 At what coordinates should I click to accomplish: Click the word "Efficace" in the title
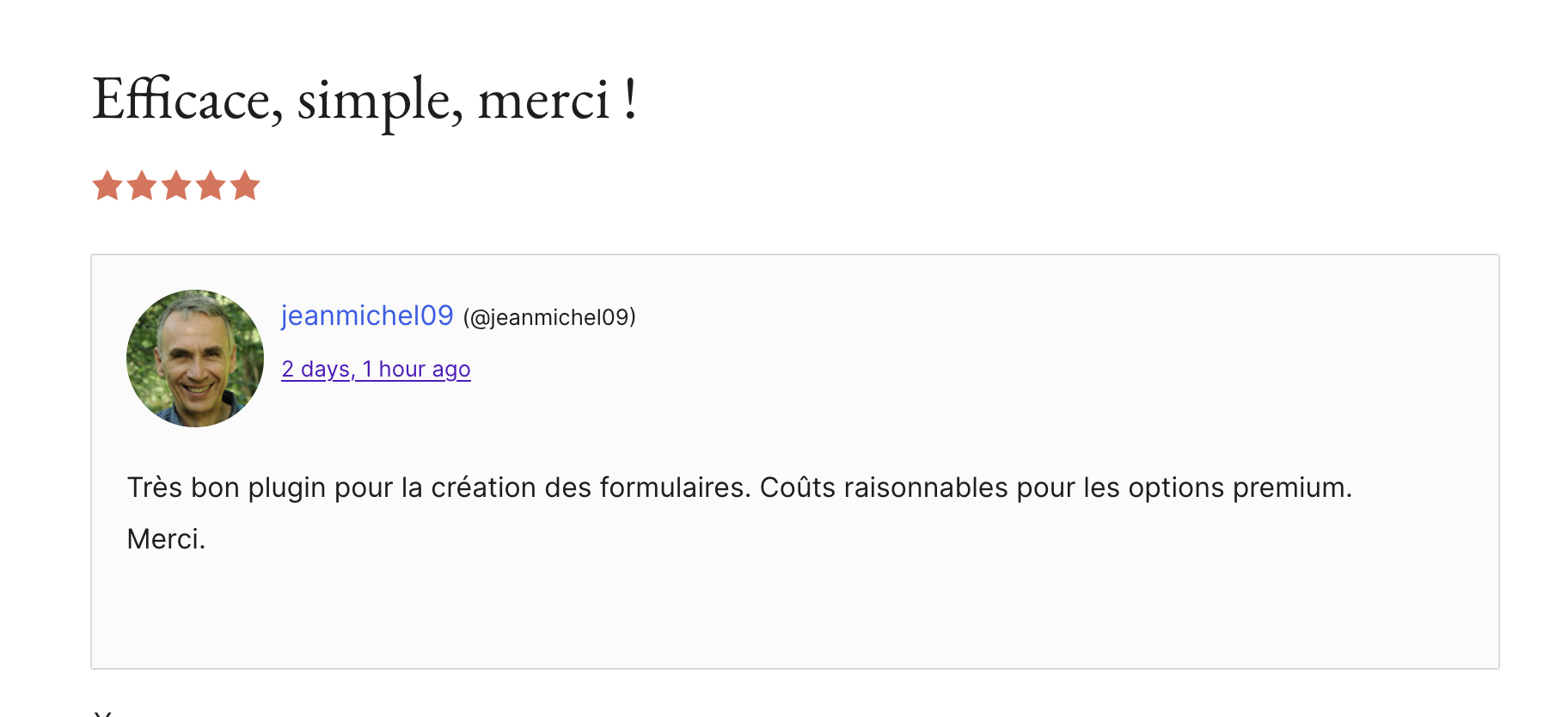tap(185, 100)
